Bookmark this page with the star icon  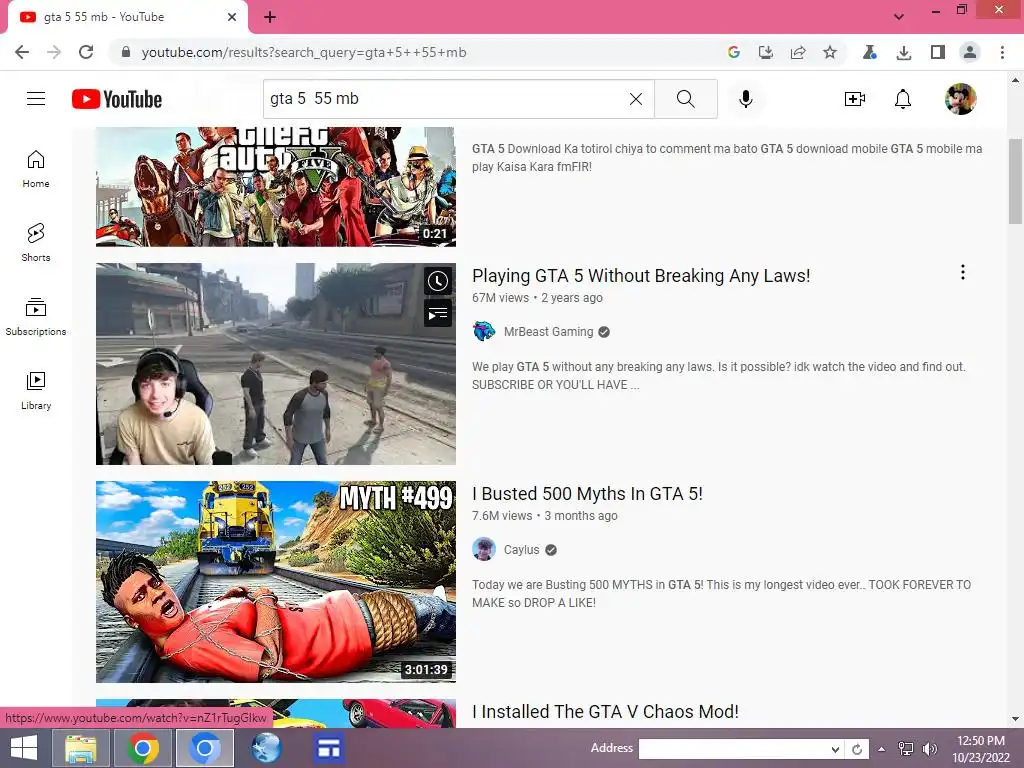pyautogui.click(x=829, y=52)
